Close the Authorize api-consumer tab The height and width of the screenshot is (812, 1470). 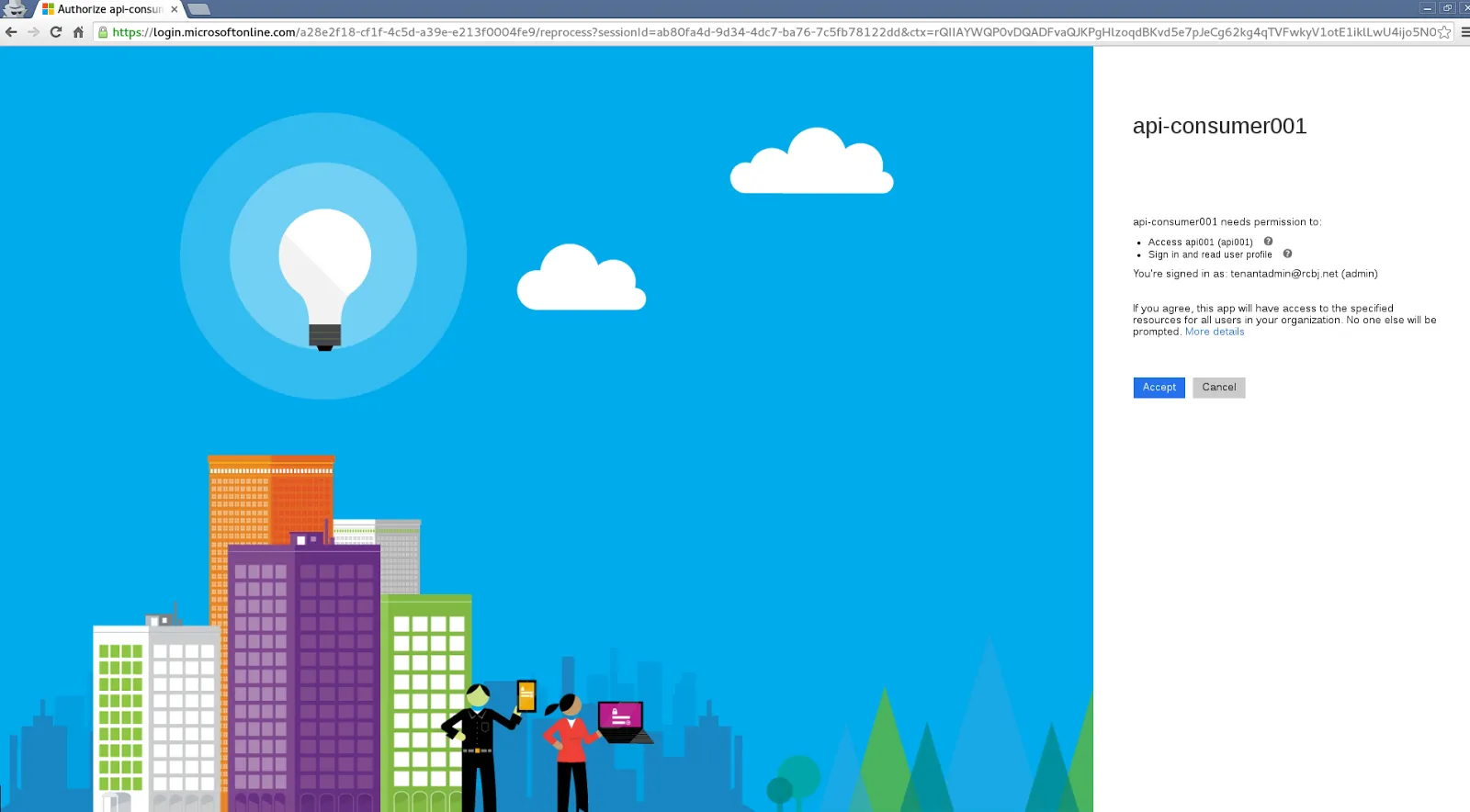pos(175,9)
